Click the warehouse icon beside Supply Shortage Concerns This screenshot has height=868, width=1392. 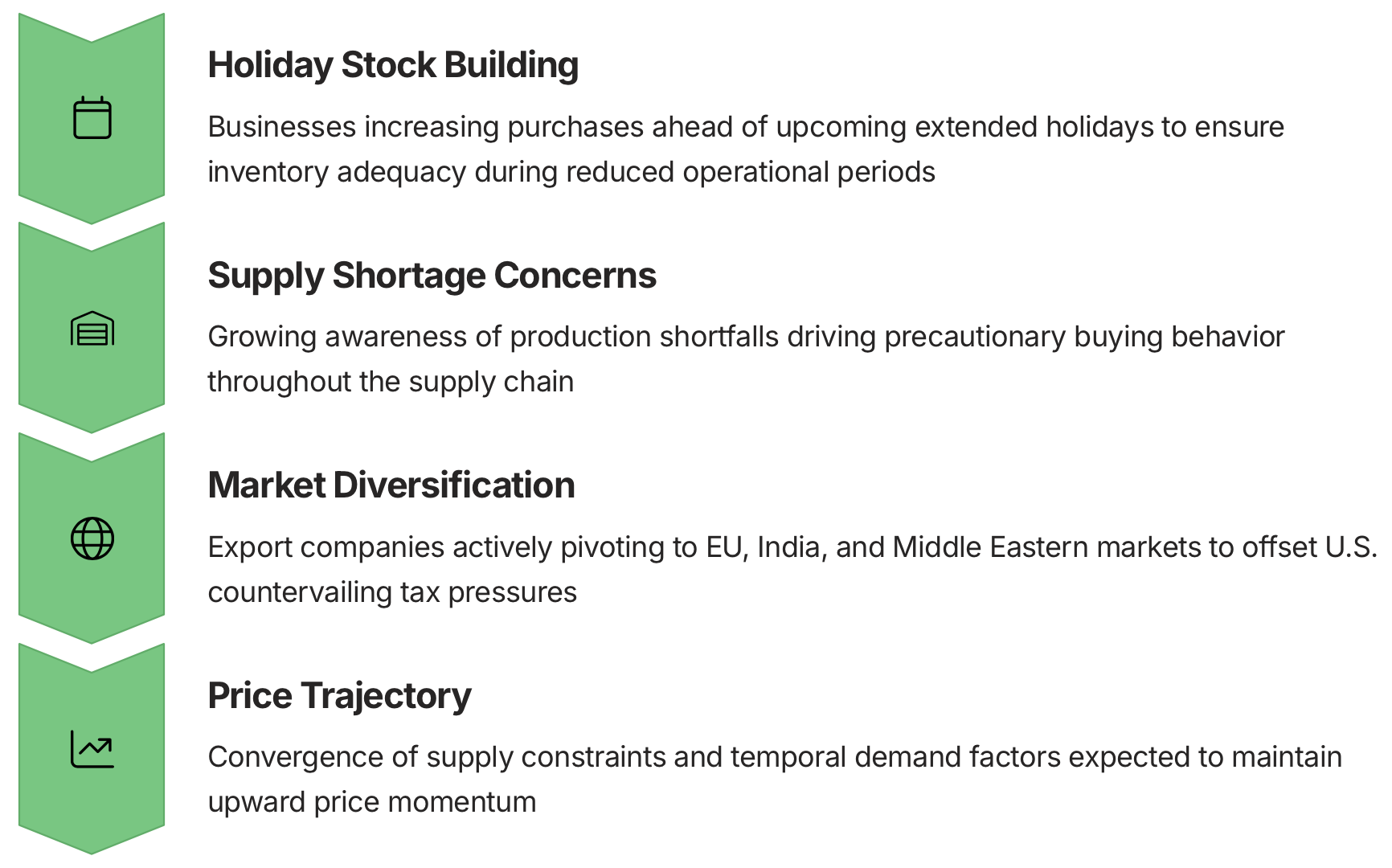point(92,329)
